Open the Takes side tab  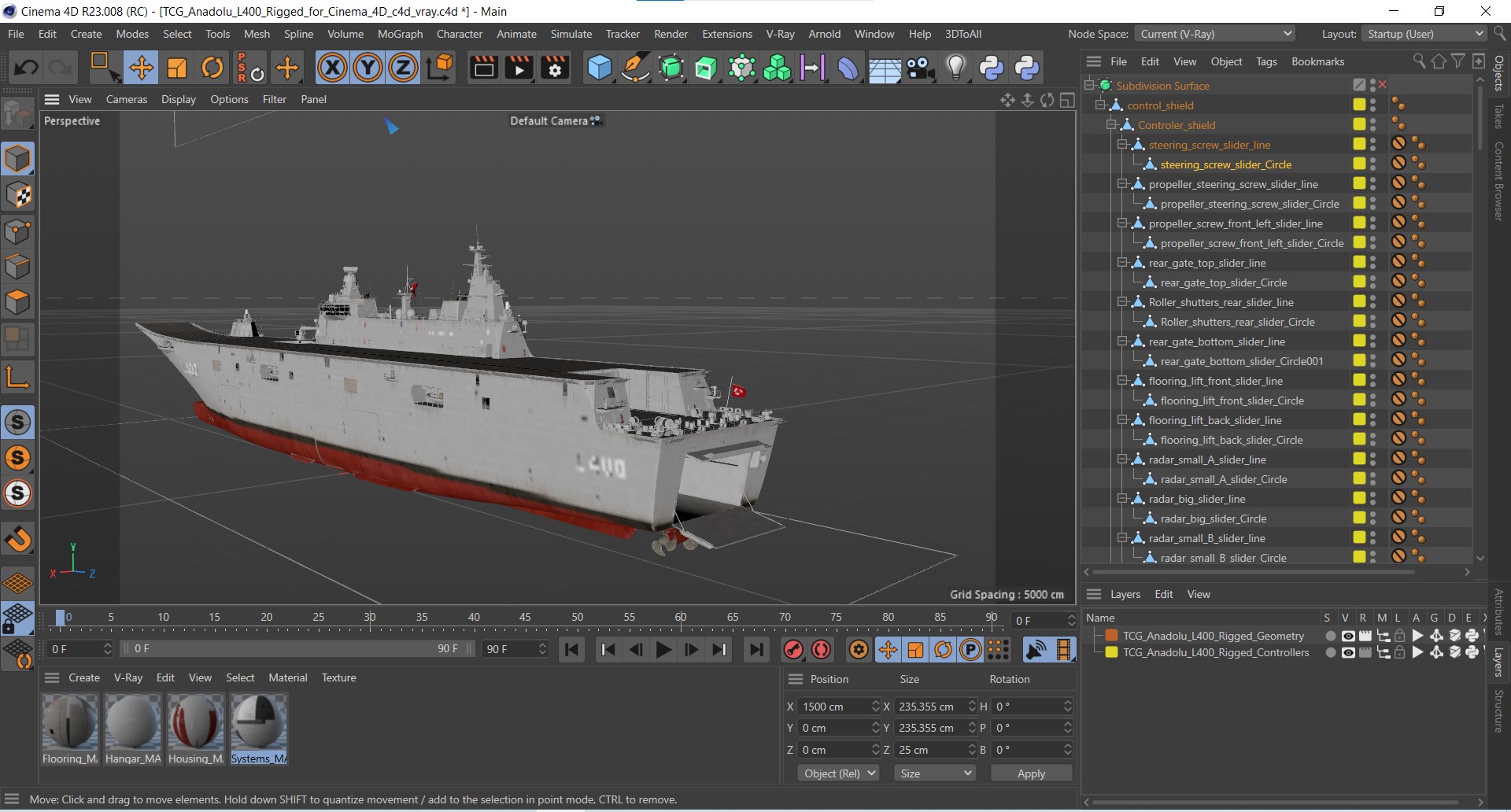click(1499, 116)
